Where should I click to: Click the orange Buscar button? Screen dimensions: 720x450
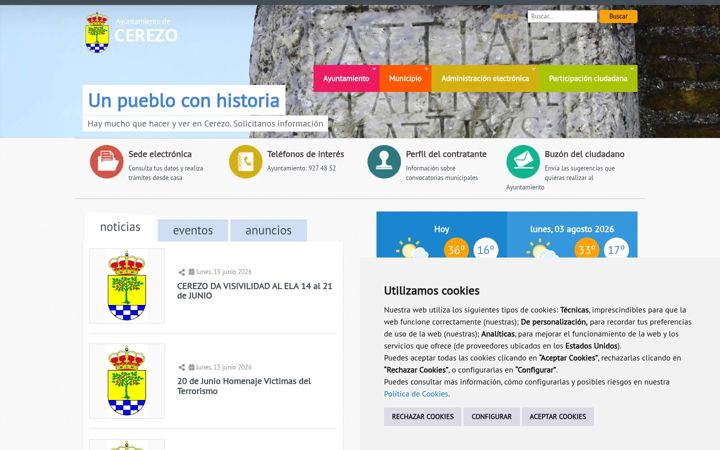coord(618,16)
